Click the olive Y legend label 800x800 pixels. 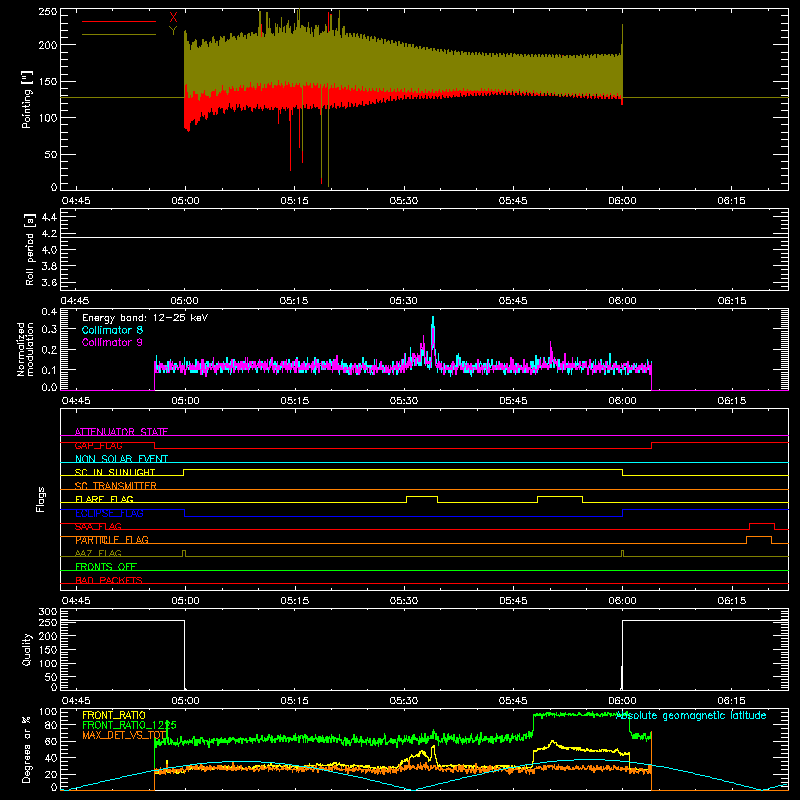(x=173, y=30)
